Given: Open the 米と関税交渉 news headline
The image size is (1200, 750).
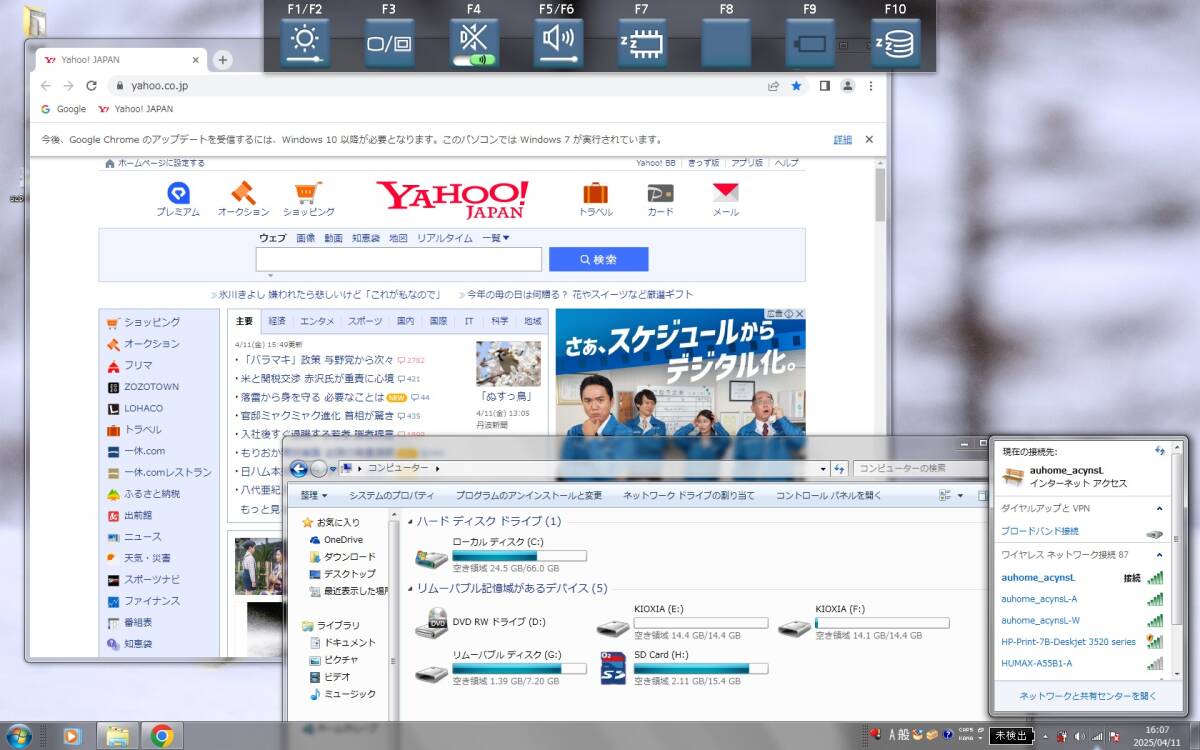Looking at the screenshot, I should pyautogui.click(x=317, y=379).
